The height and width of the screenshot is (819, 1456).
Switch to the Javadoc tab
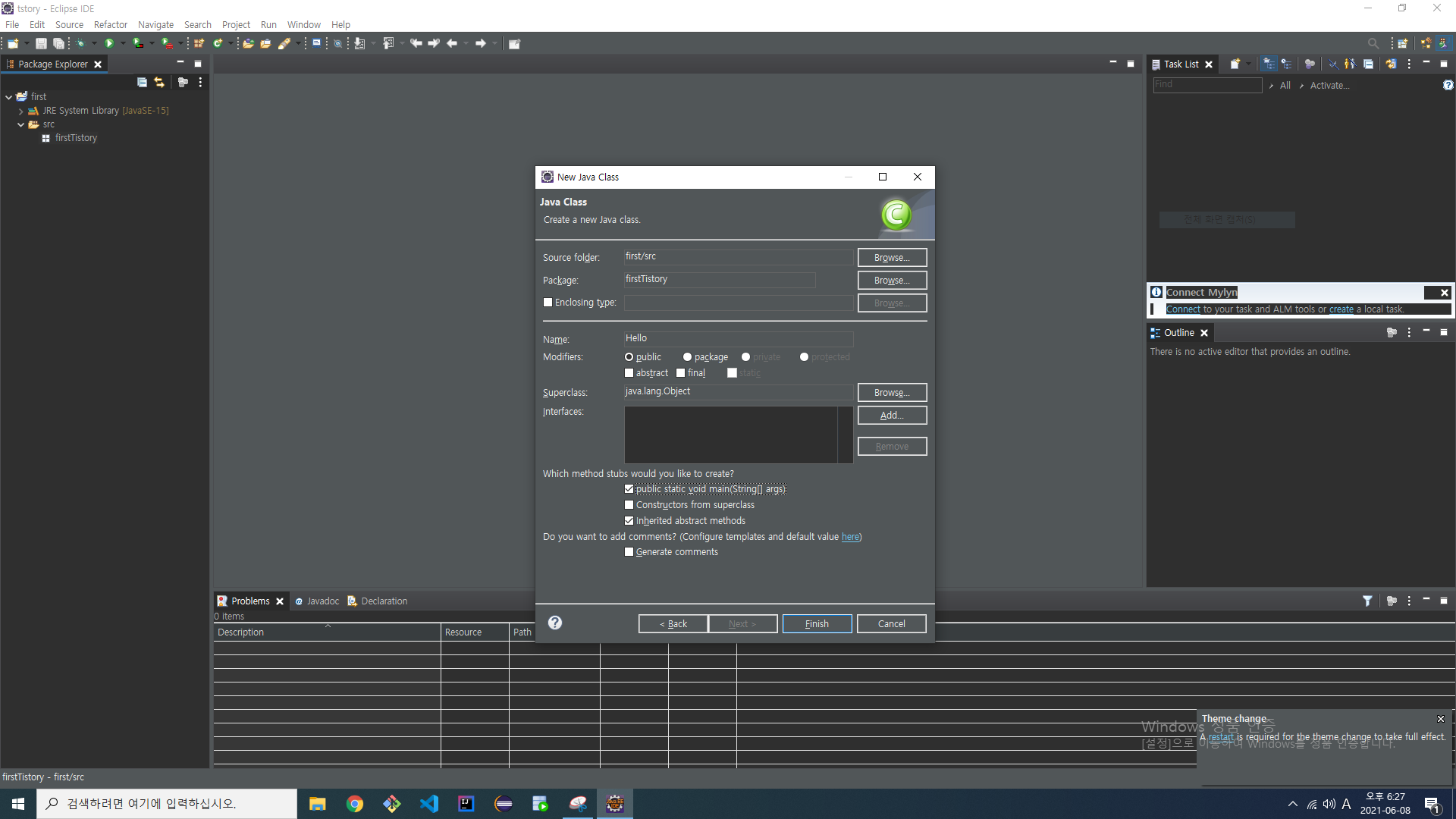318,601
